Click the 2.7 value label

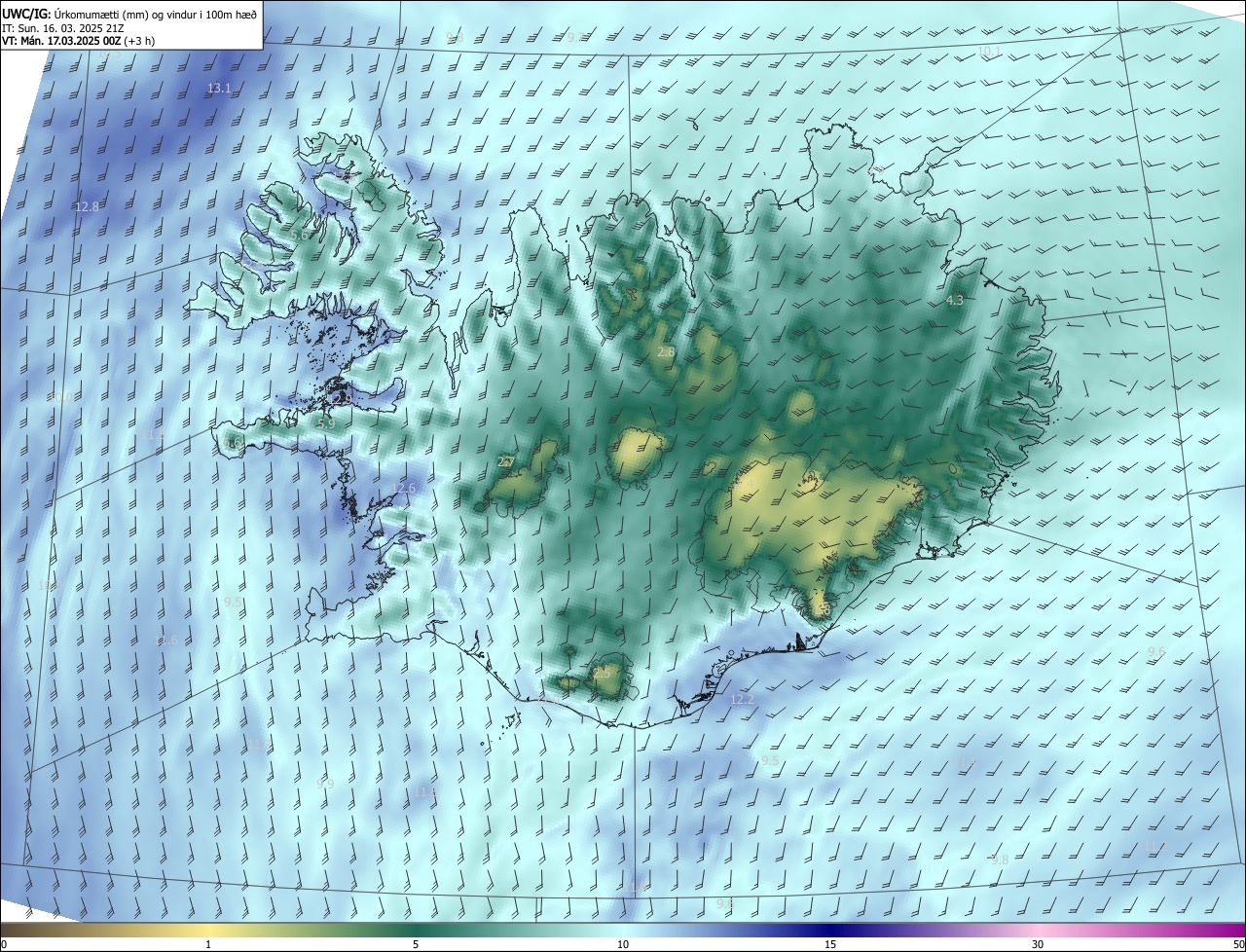[x=506, y=461]
